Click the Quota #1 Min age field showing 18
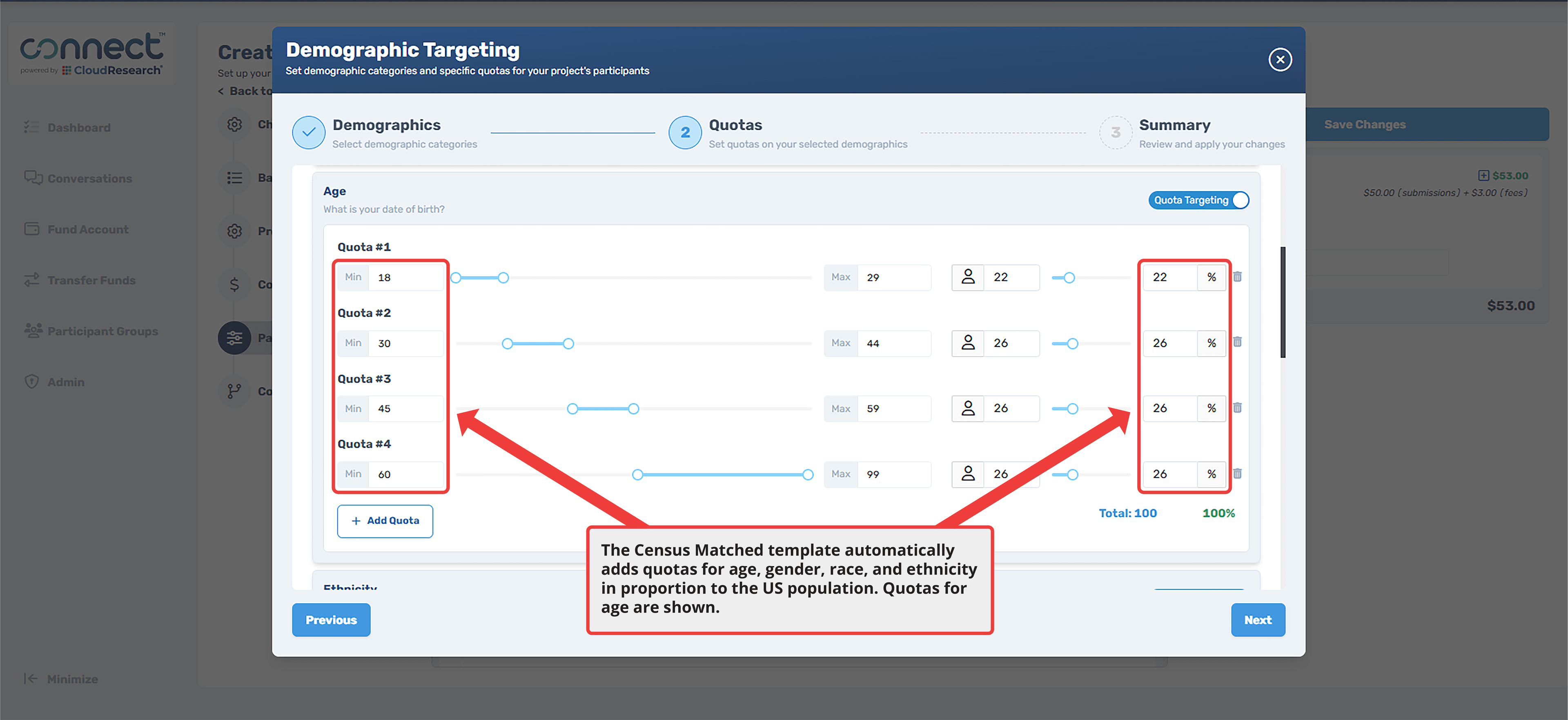This screenshot has width=1568, height=720. click(x=406, y=278)
